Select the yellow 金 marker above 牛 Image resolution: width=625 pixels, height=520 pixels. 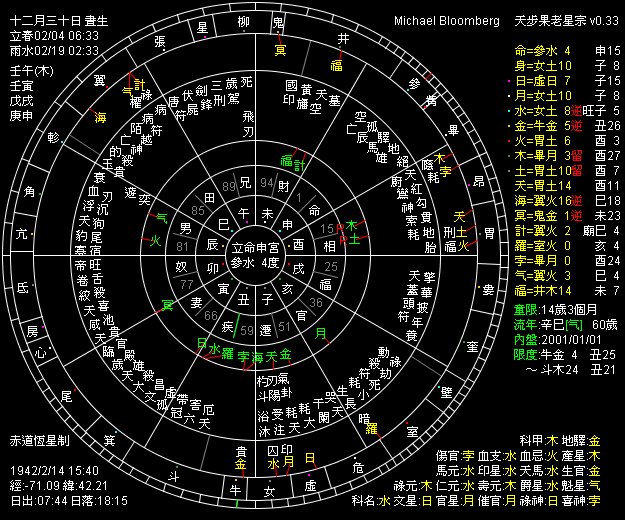(240, 465)
